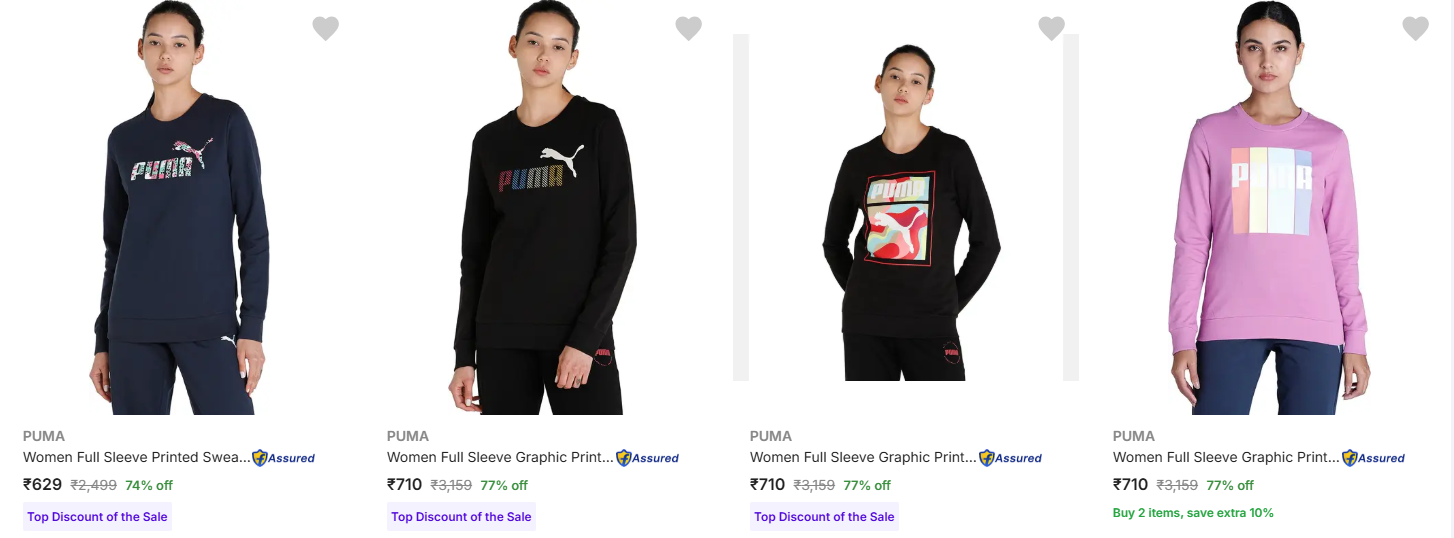Open 'Women Full Sleeve Printed Swea...' product link
The height and width of the screenshot is (538, 1454).
(137, 457)
